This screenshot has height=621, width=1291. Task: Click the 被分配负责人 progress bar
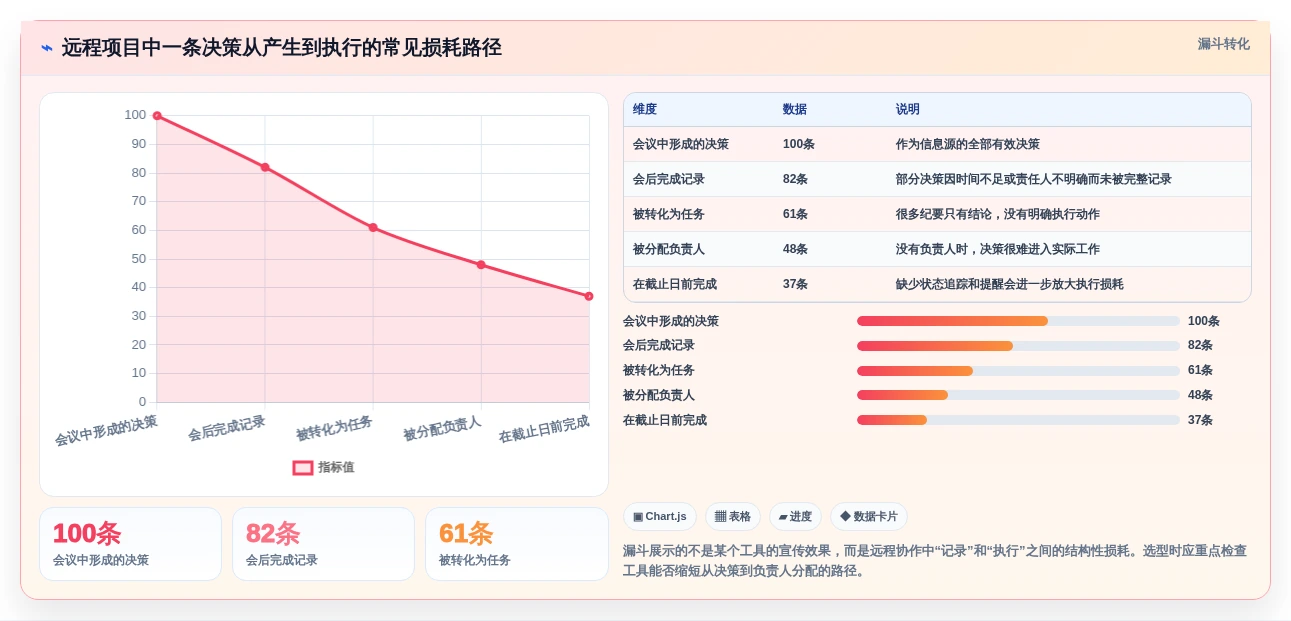(x=1018, y=395)
